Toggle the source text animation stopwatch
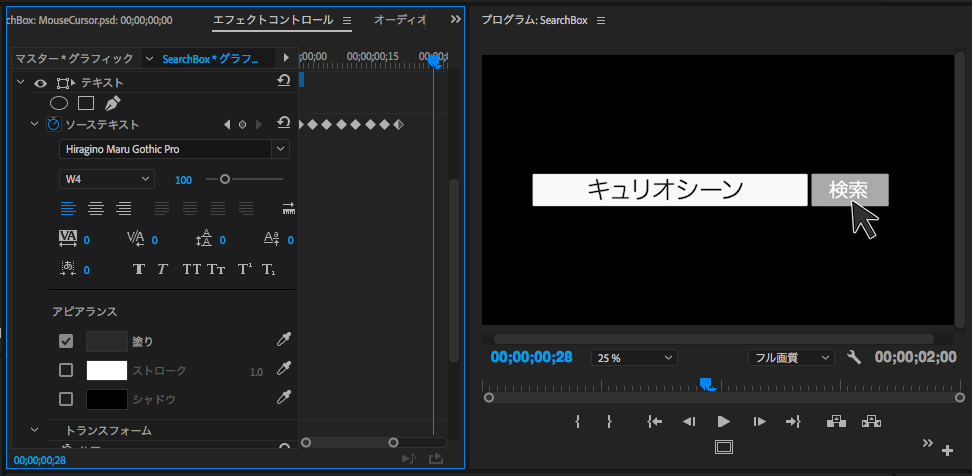Image resolution: width=972 pixels, height=476 pixels. point(54,125)
